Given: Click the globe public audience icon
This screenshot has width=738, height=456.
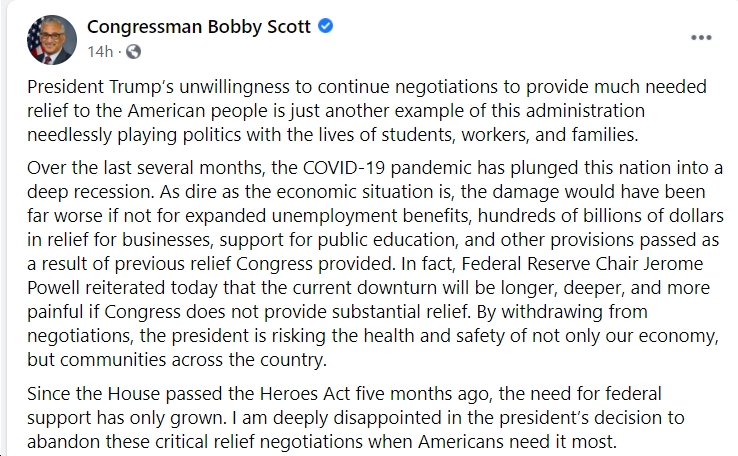Looking at the screenshot, I should pyautogui.click(x=133, y=51).
